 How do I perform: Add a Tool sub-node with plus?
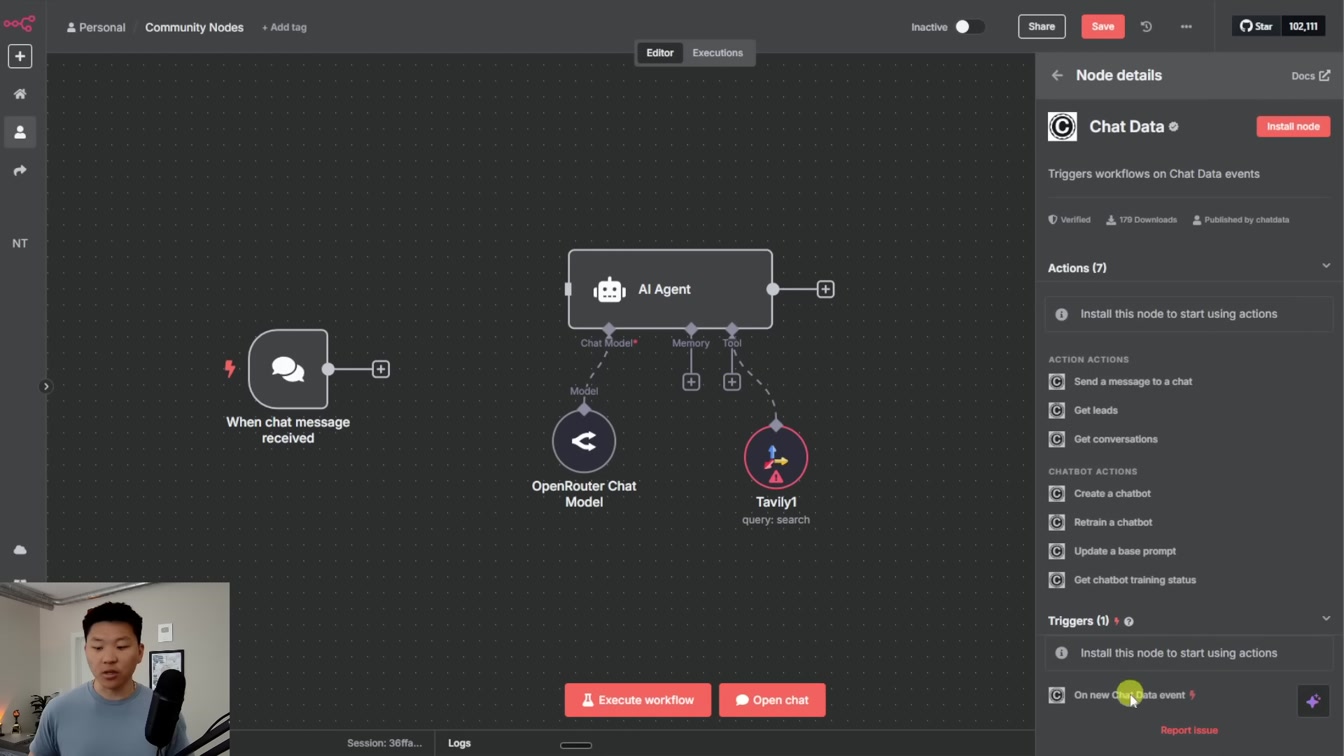pos(732,382)
